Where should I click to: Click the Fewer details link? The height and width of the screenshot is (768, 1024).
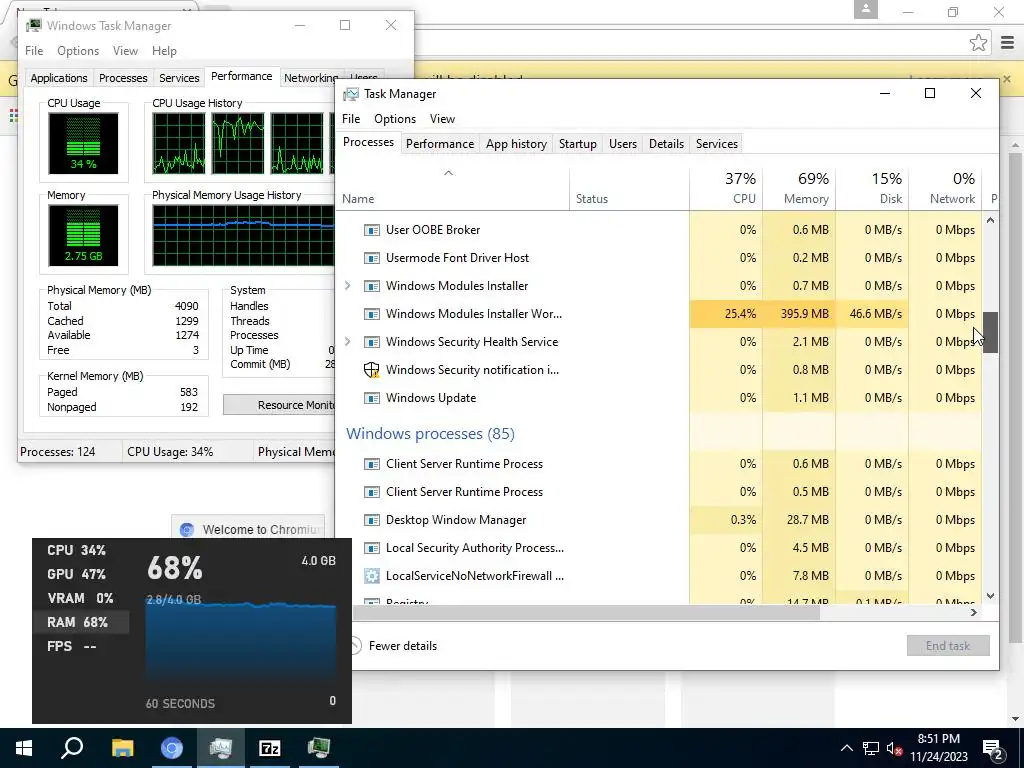402,646
